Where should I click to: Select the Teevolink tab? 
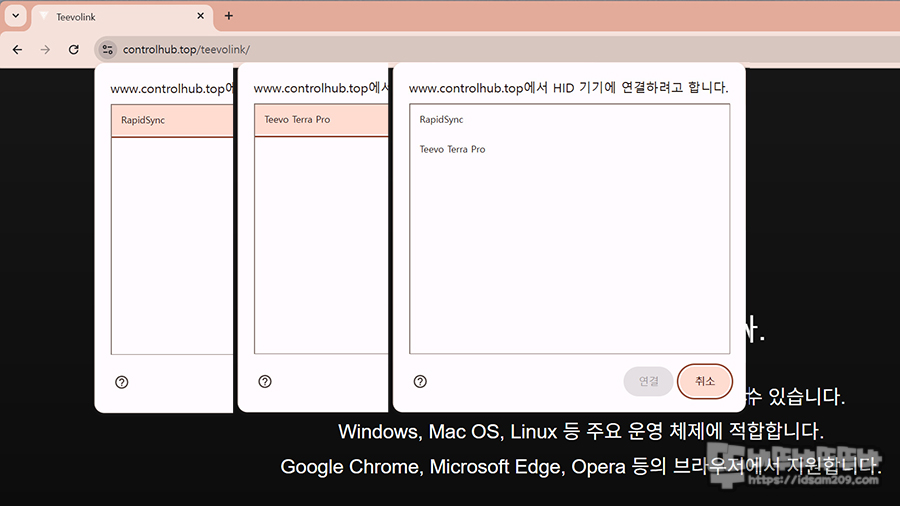coord(122,17)
